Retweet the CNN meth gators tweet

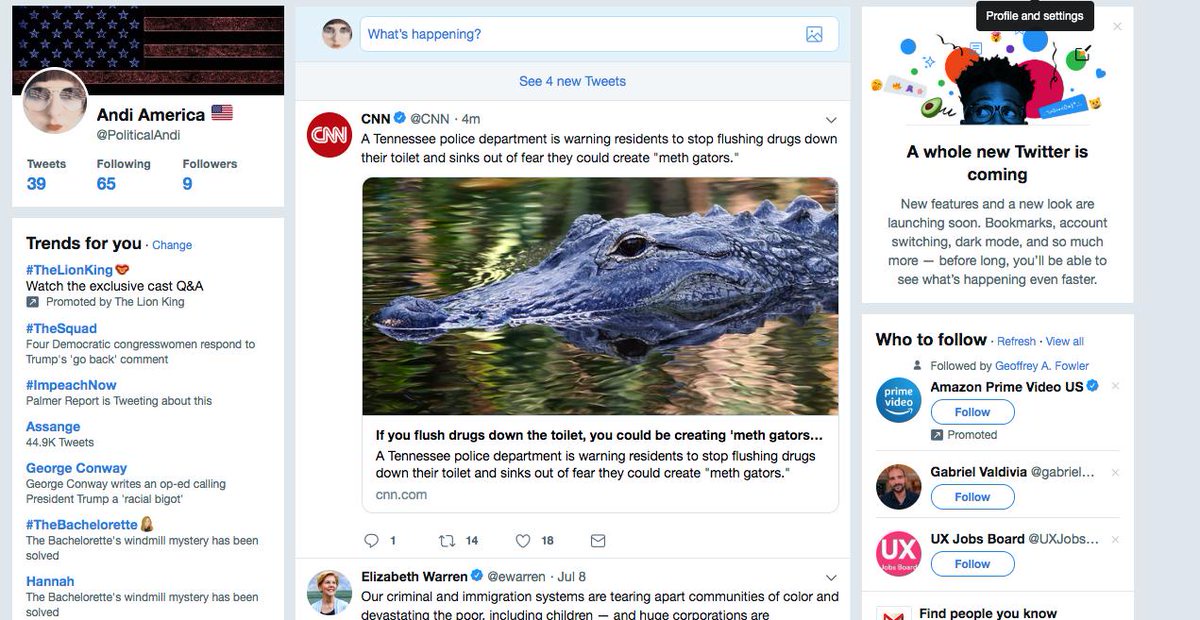click(x=447, y=541)
